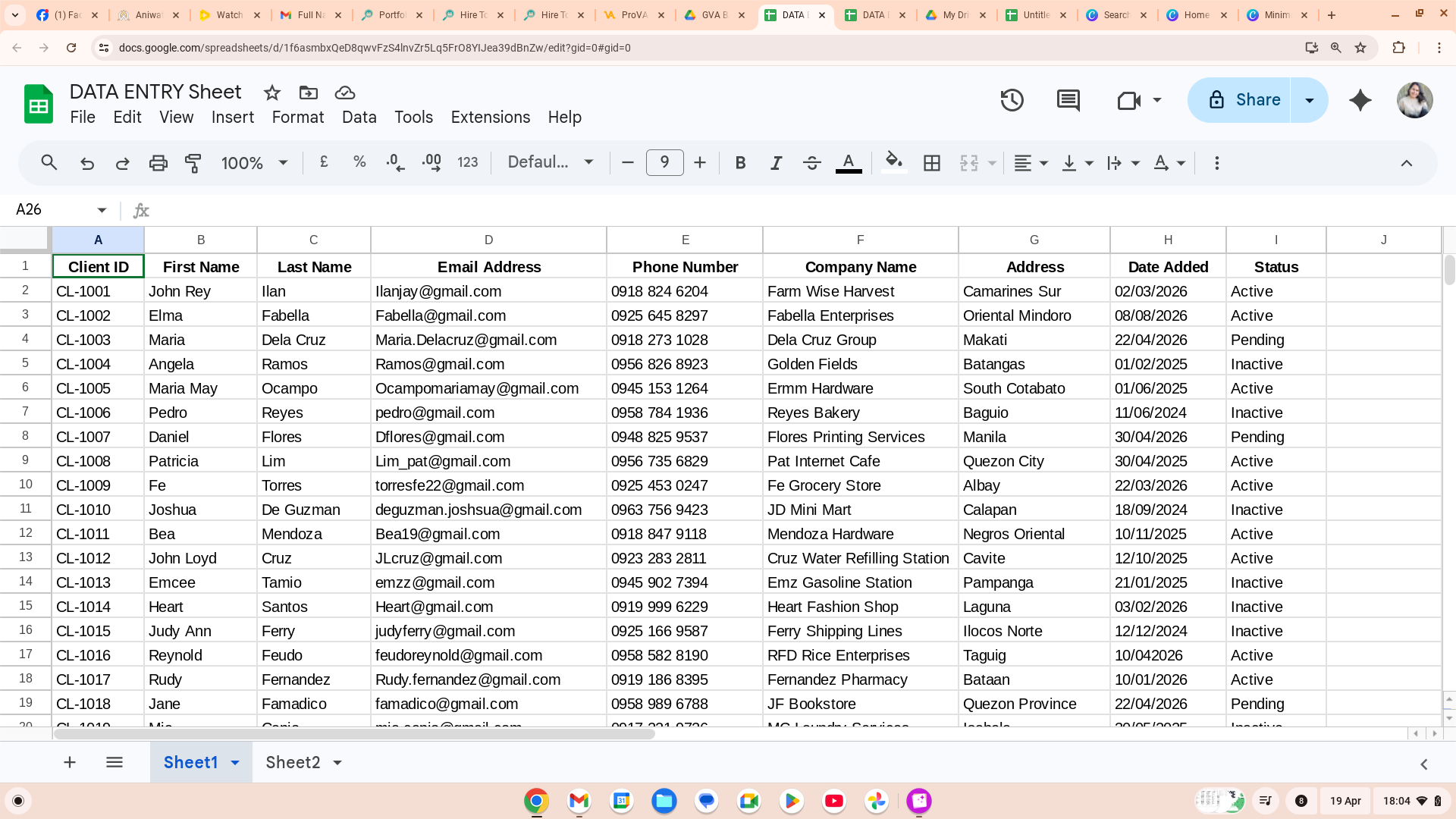Open the Insert menu

tap(233, 118)
